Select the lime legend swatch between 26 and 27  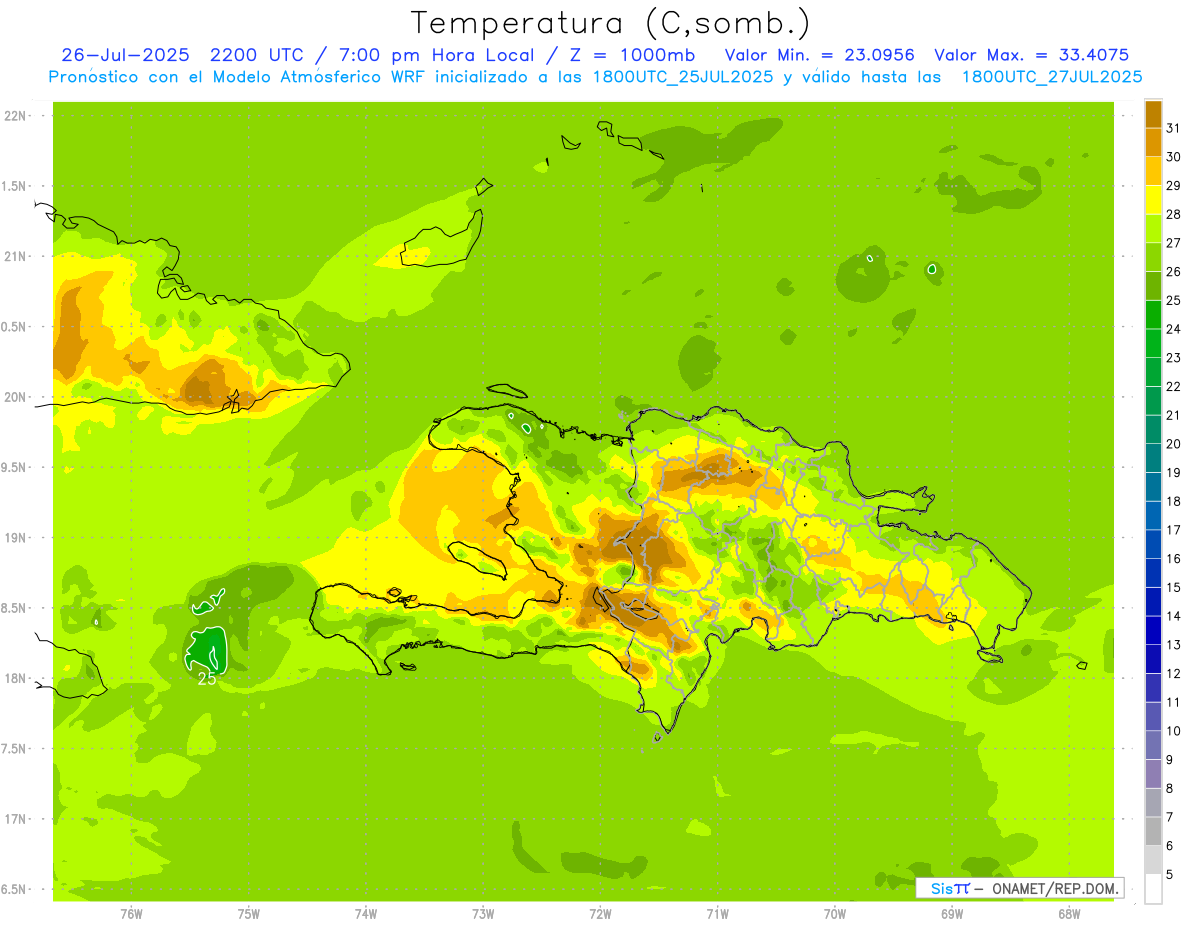1153,257
